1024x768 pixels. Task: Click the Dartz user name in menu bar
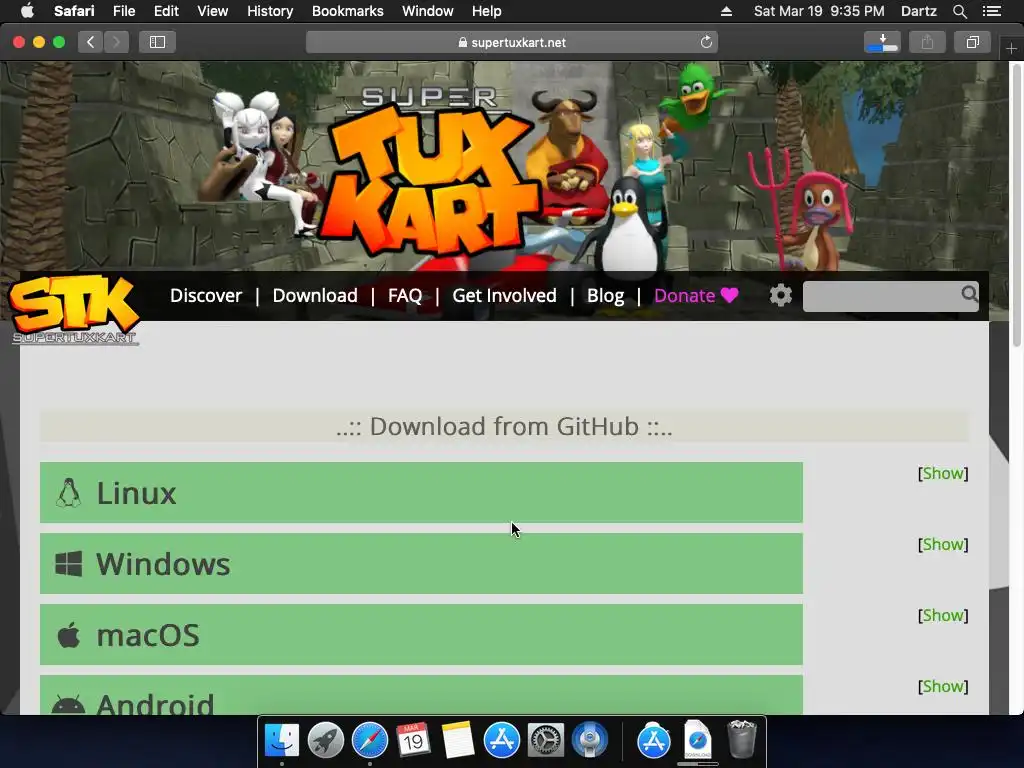[918, 11]
